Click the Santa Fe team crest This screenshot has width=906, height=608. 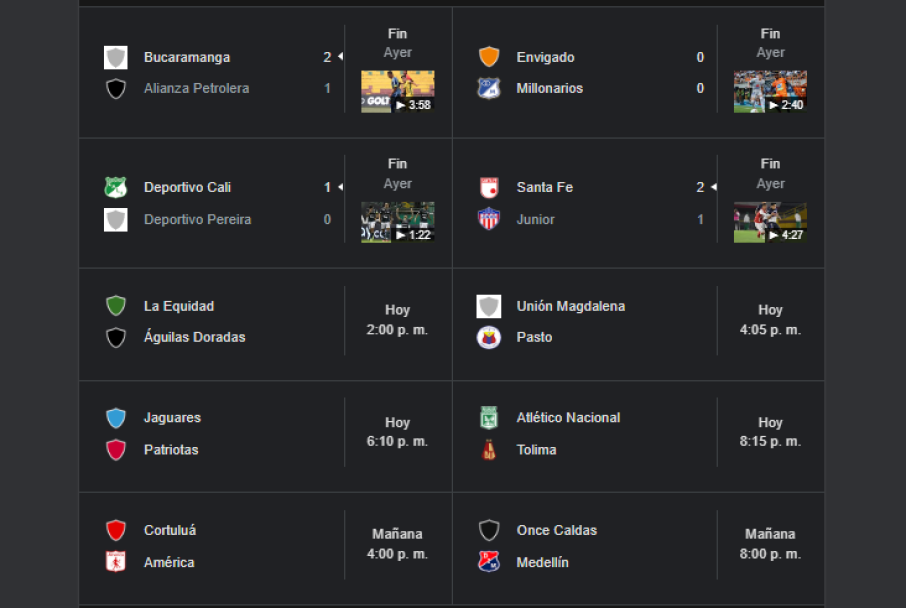(488, 187)
